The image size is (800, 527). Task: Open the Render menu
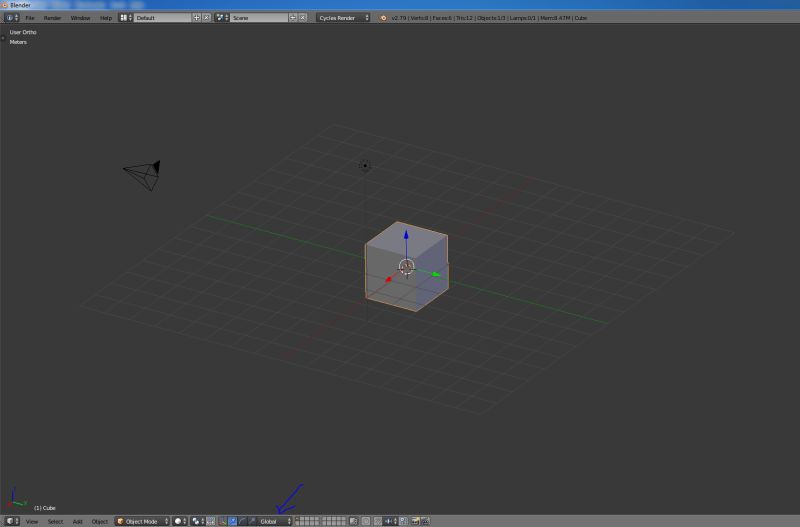[x=52, y=18]
